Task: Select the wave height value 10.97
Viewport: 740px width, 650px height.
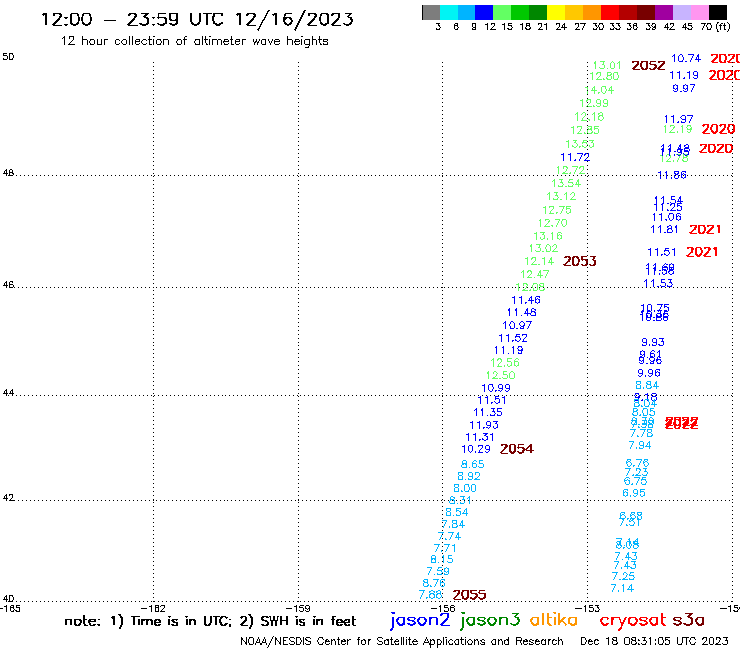Action: 517,325
